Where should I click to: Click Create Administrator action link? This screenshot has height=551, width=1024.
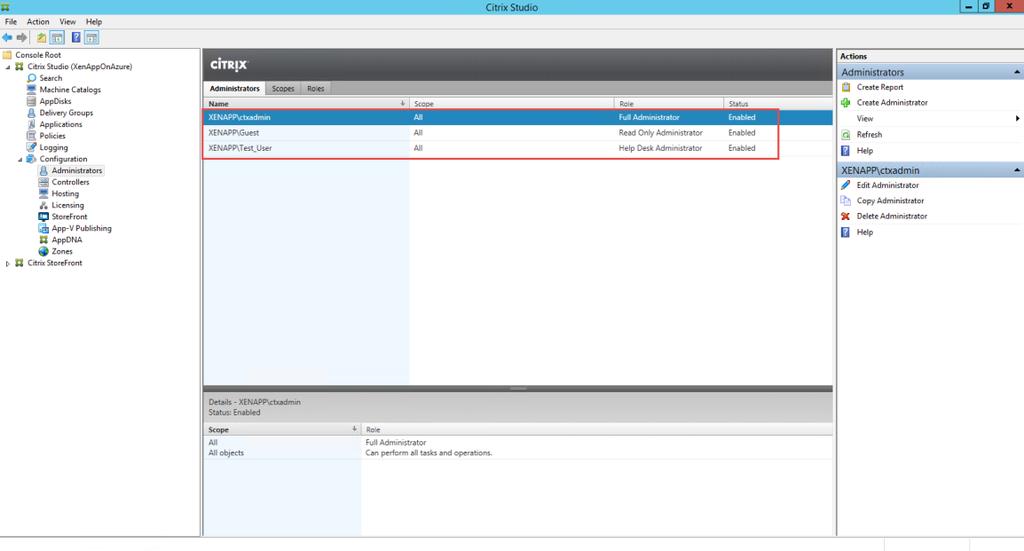tap(892, 102)
